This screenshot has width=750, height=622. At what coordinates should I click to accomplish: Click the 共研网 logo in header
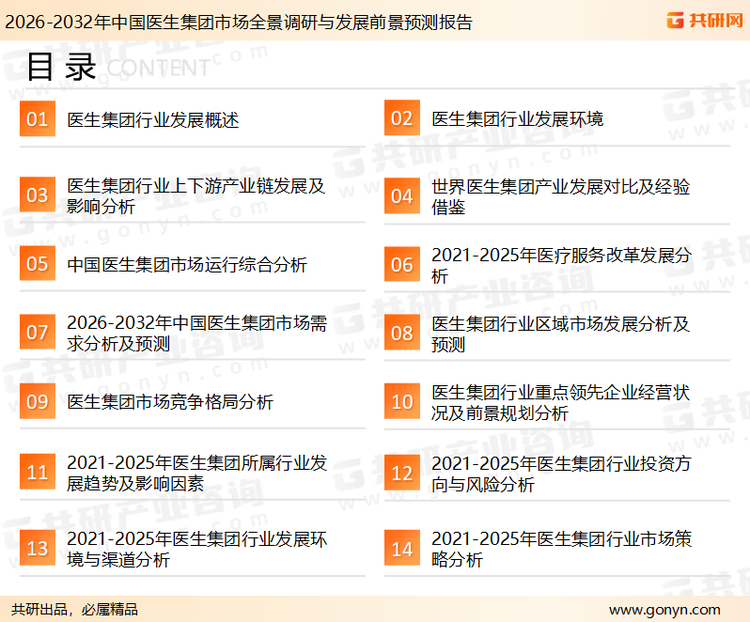pos(705,20)
